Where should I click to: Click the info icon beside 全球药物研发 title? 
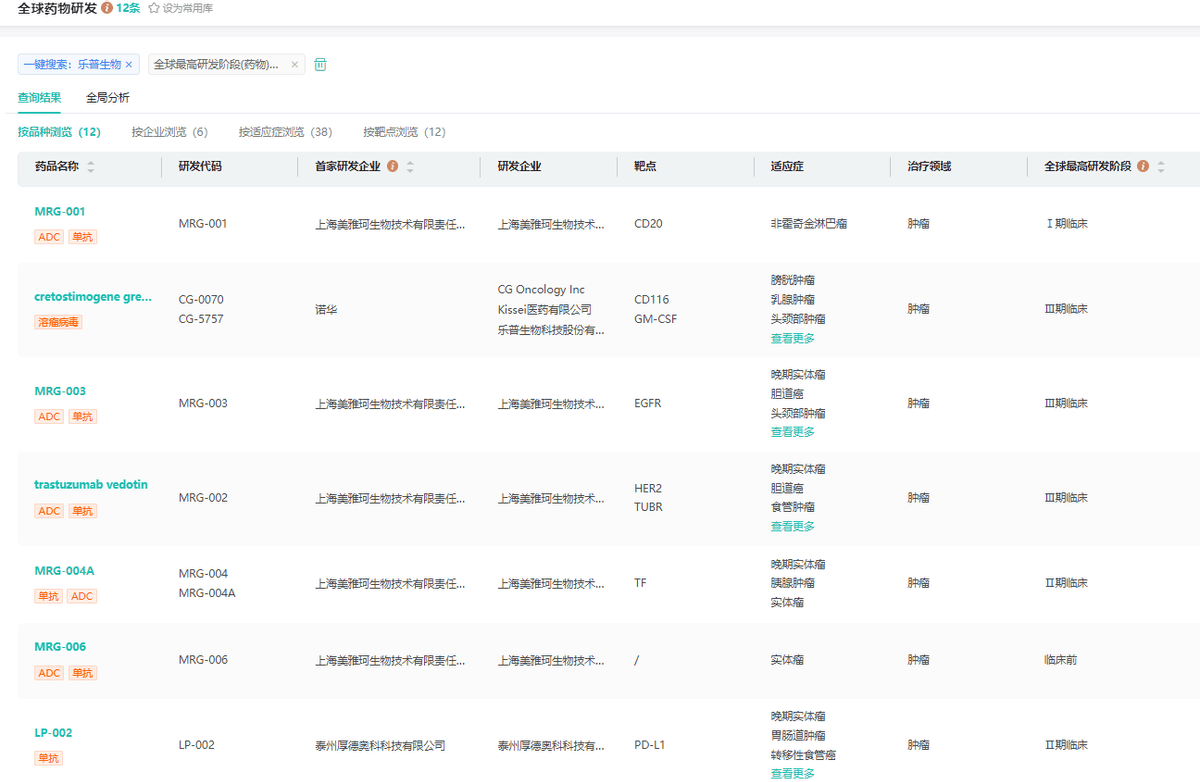click(x=107, y=8)
